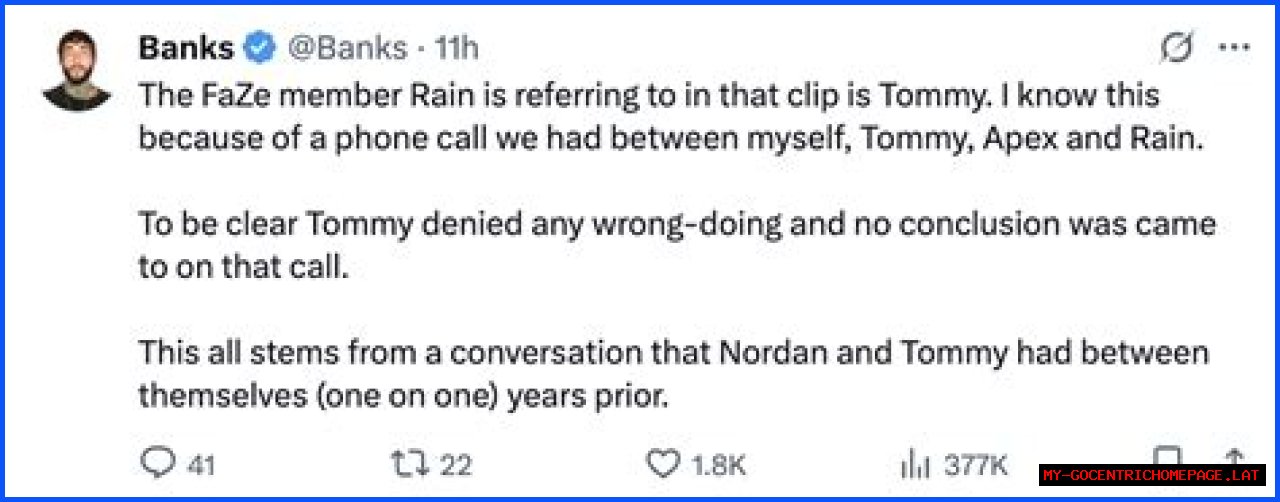The image size is (1280, 502).
Task: Click the display name Banks
Action: point(187,47)
